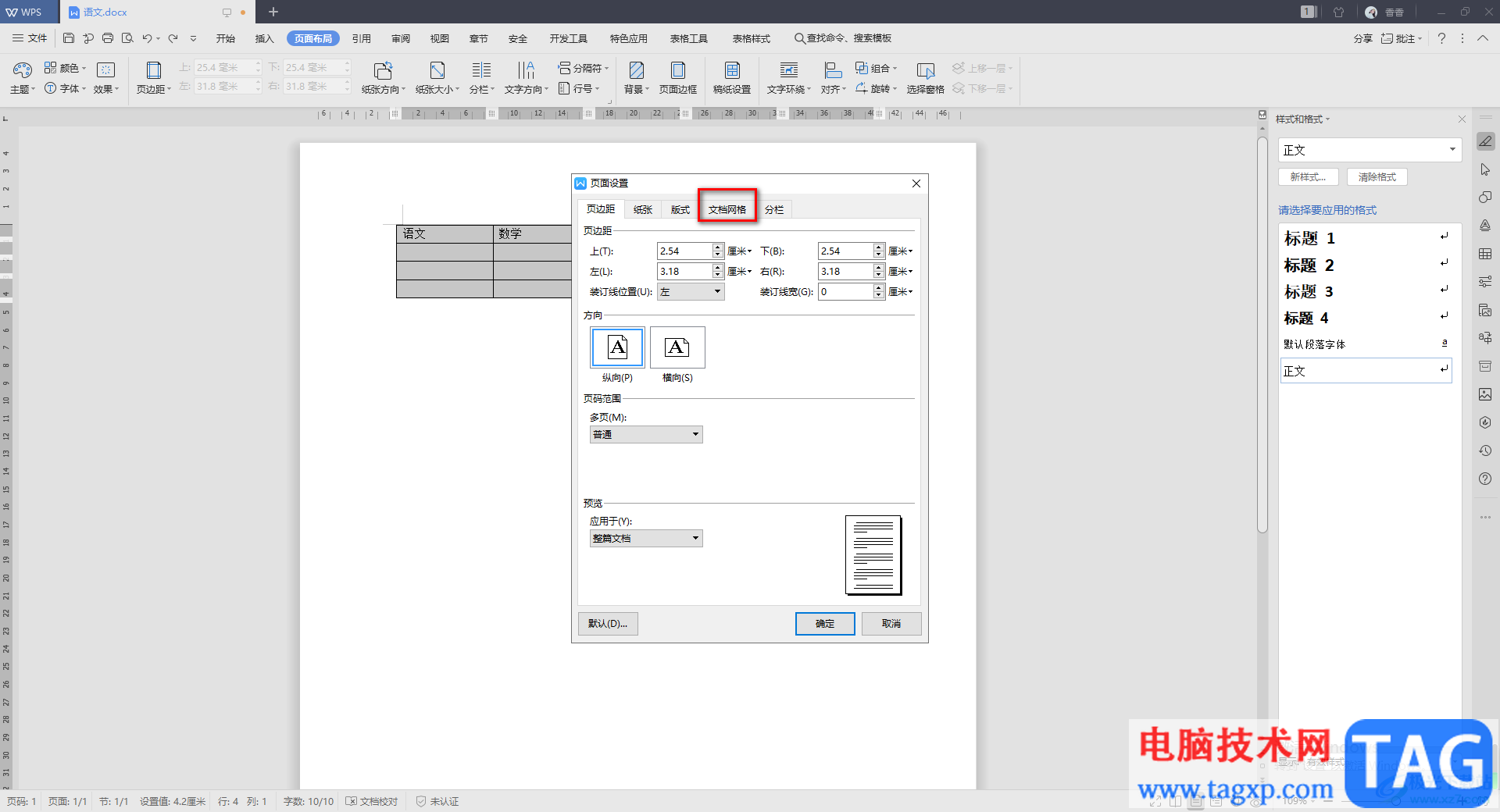Switch to the 引用 ribbon tab

pyautogui.click(x=362, y=38)
